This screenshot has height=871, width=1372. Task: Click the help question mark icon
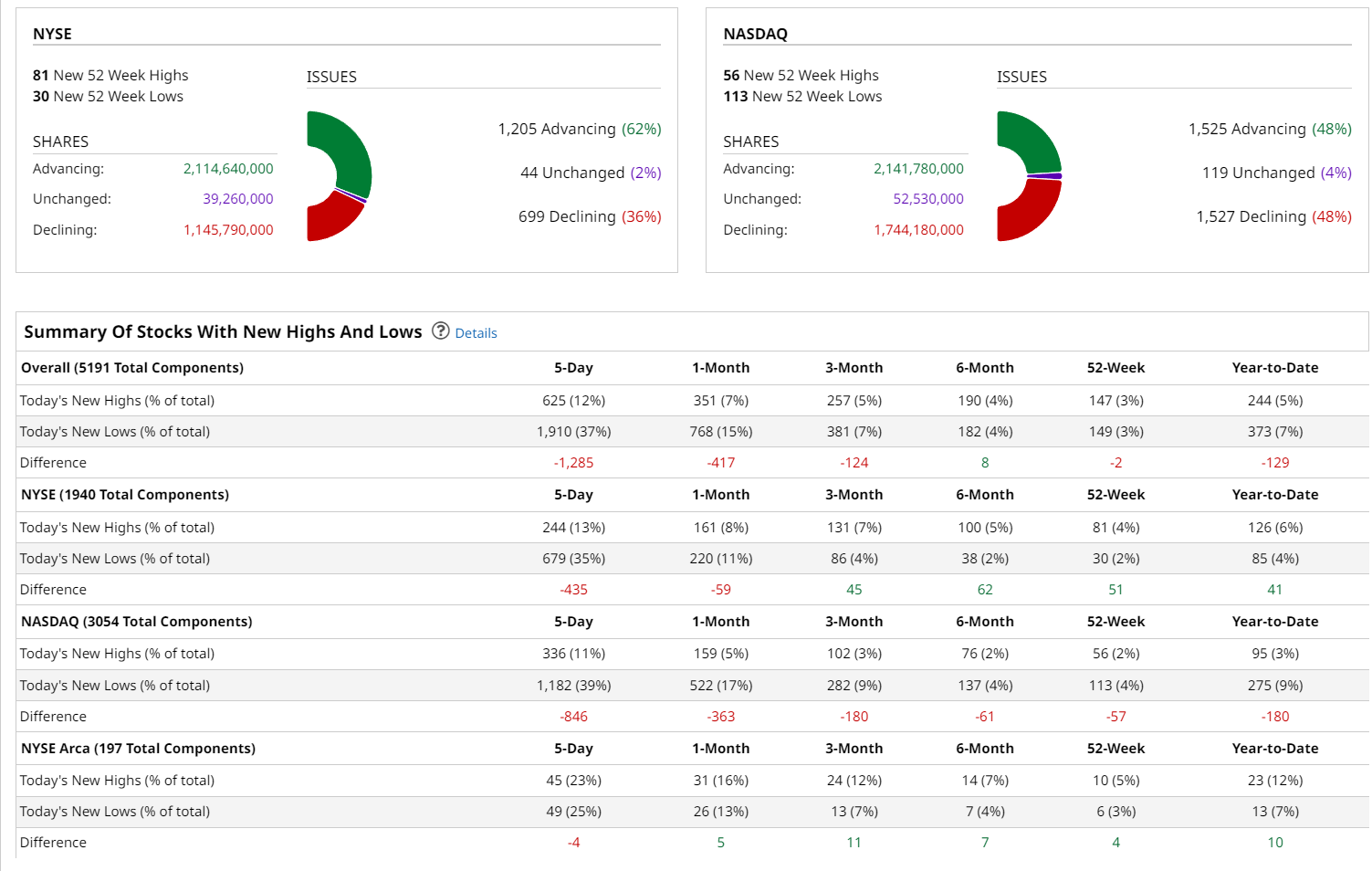pos(441,331)
